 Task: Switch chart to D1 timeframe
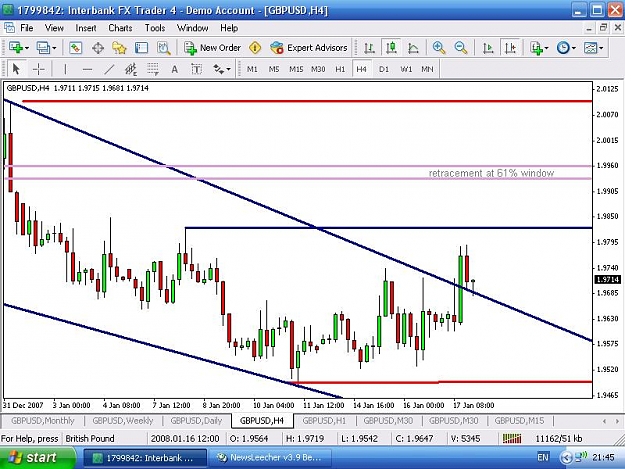(x=384, y=69)
